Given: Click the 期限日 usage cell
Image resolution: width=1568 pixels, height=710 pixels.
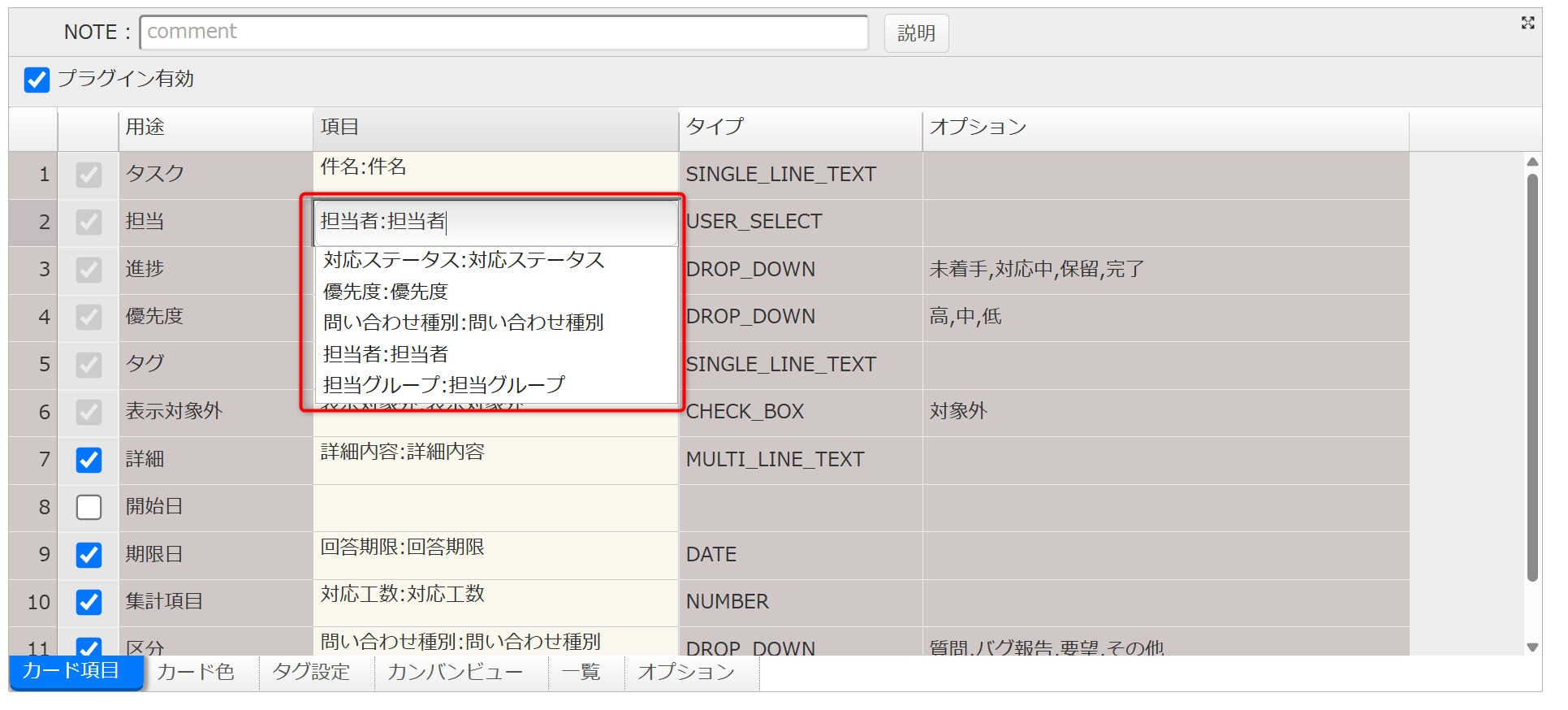Looking at the screenshot, I should coord(215,555).
